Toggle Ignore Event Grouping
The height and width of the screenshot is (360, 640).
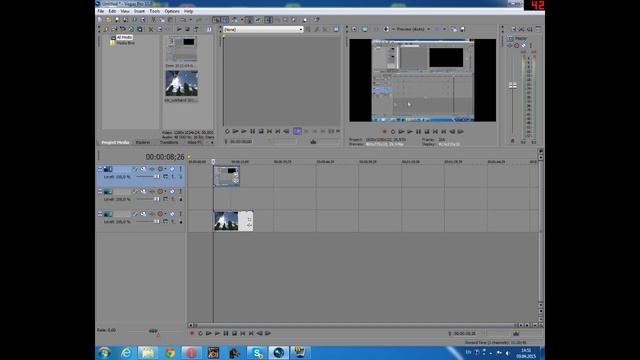point(258,20)
